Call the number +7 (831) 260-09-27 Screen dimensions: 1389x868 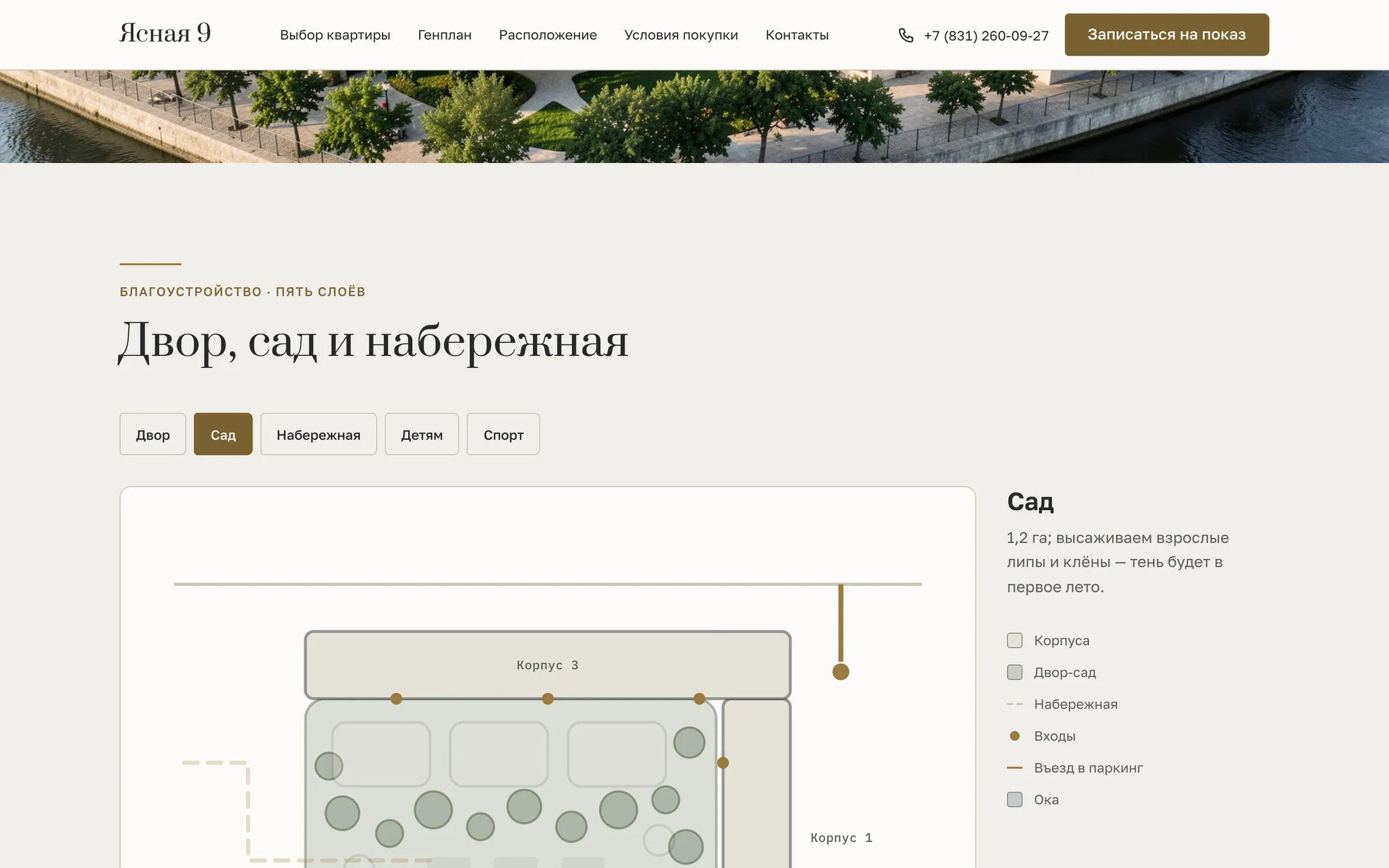(x=986, y=36)
